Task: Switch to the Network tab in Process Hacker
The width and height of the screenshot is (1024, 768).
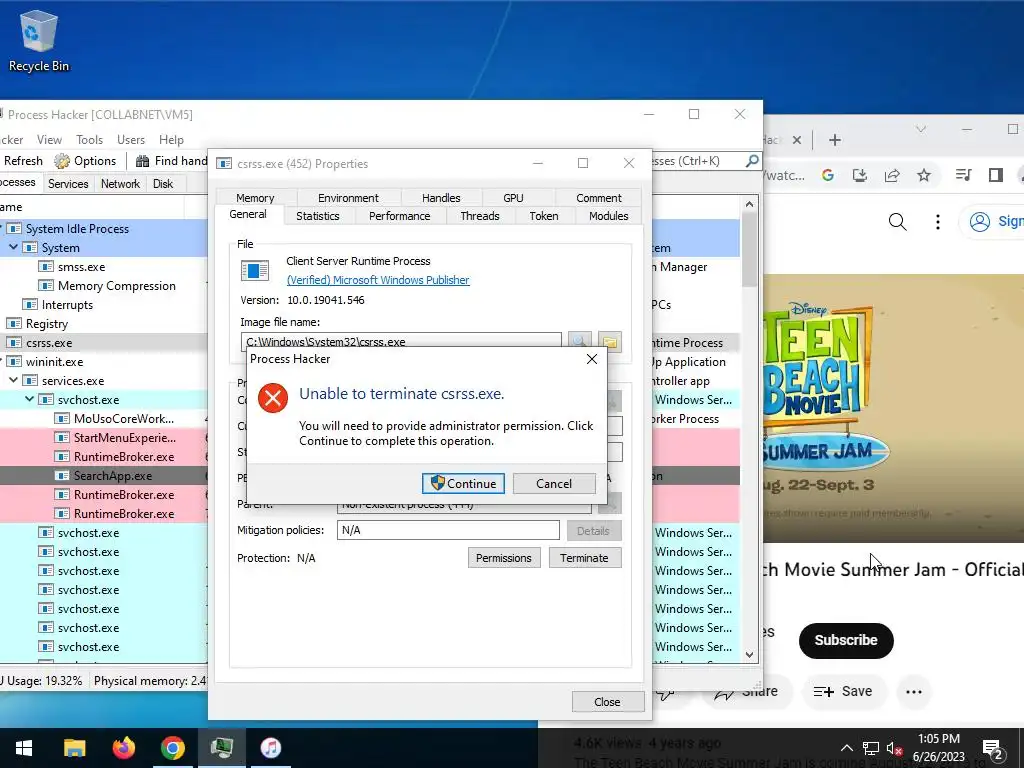Action: 120,184
